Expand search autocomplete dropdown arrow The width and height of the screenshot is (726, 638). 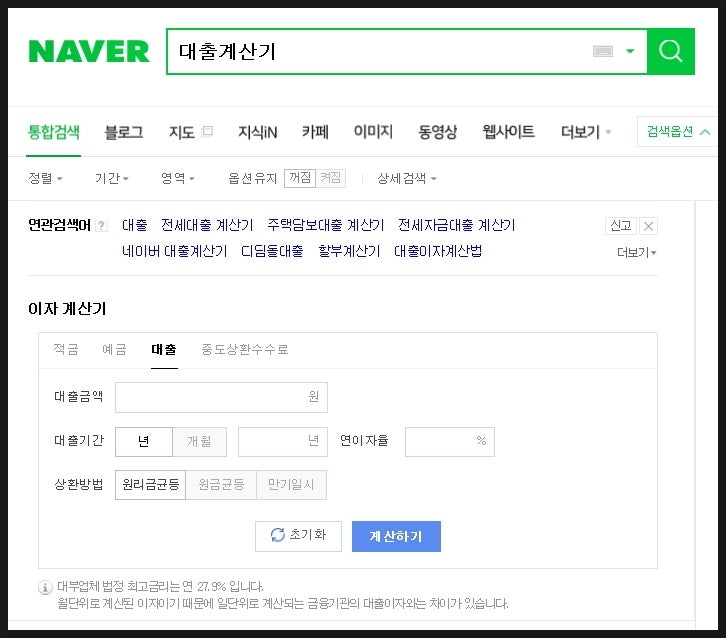630,51
